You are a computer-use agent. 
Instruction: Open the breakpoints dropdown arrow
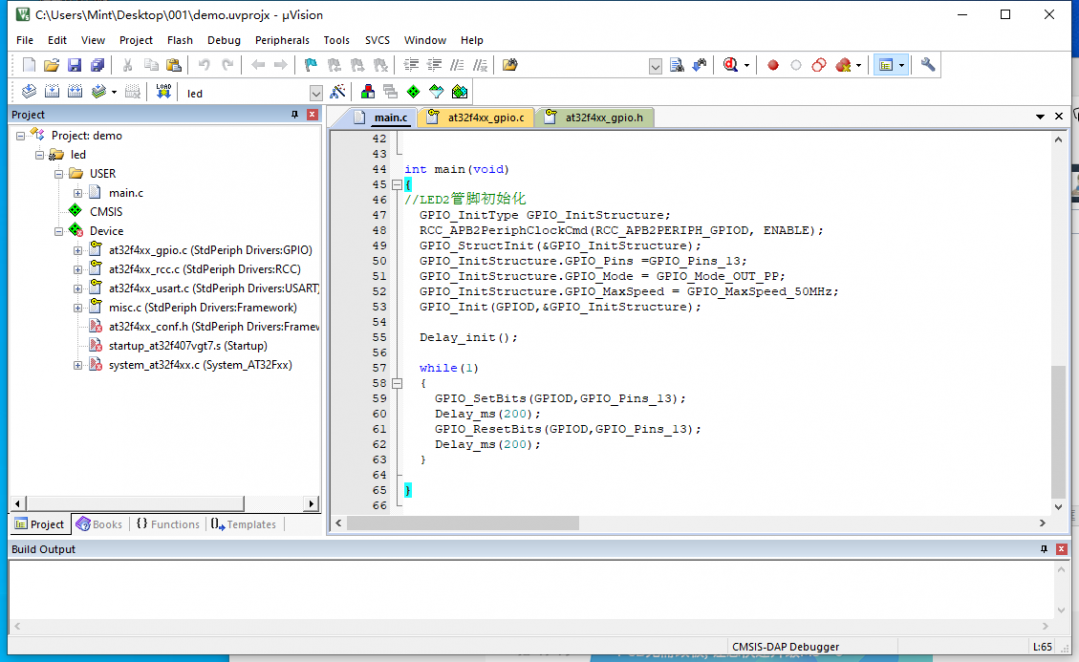coord(858,65)
